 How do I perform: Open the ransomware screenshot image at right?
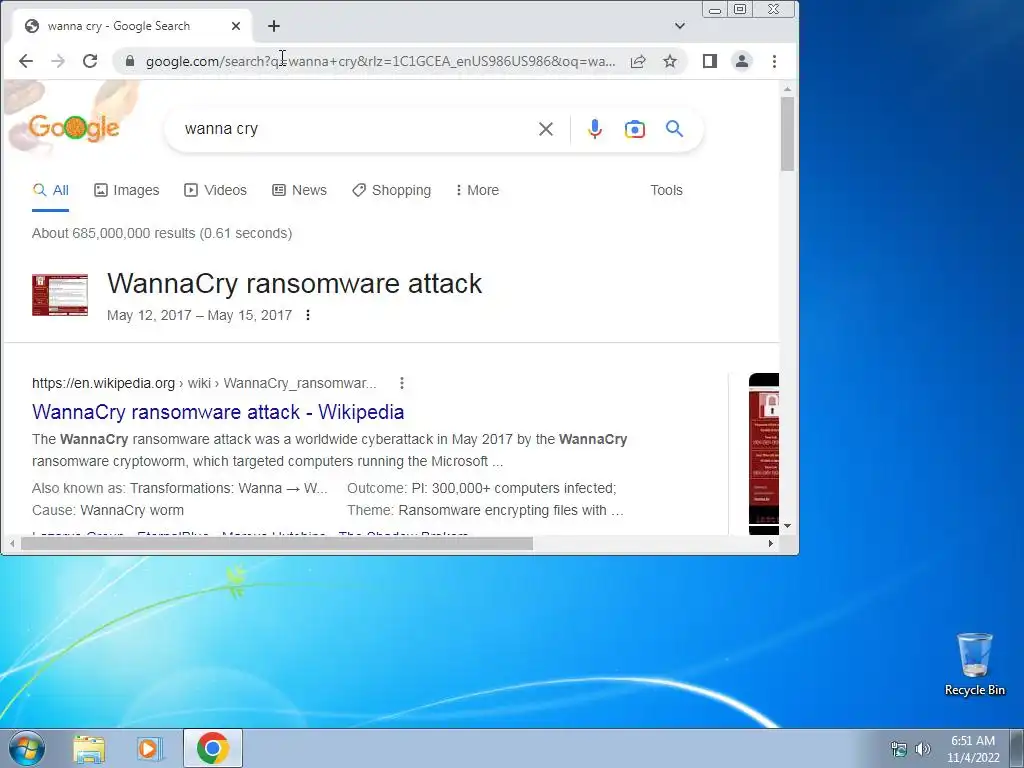click(763, 453)
